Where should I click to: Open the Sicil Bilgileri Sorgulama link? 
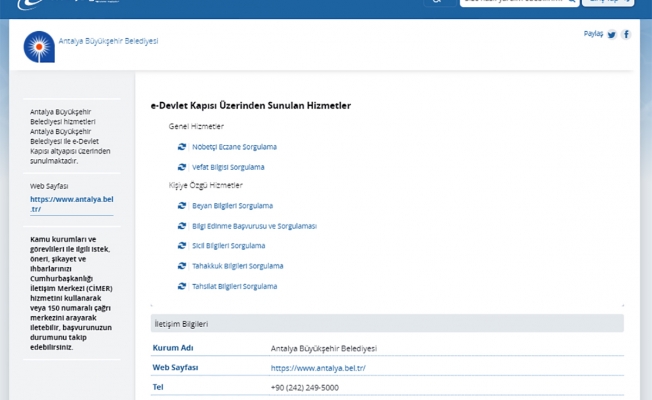[228, 246]
